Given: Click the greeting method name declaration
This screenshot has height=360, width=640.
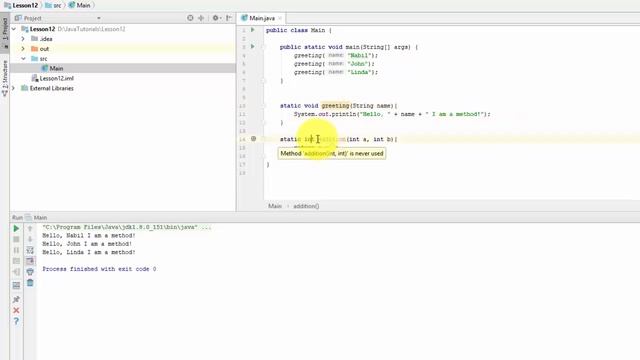Looking at the screenshot, I should click(335, 106).
